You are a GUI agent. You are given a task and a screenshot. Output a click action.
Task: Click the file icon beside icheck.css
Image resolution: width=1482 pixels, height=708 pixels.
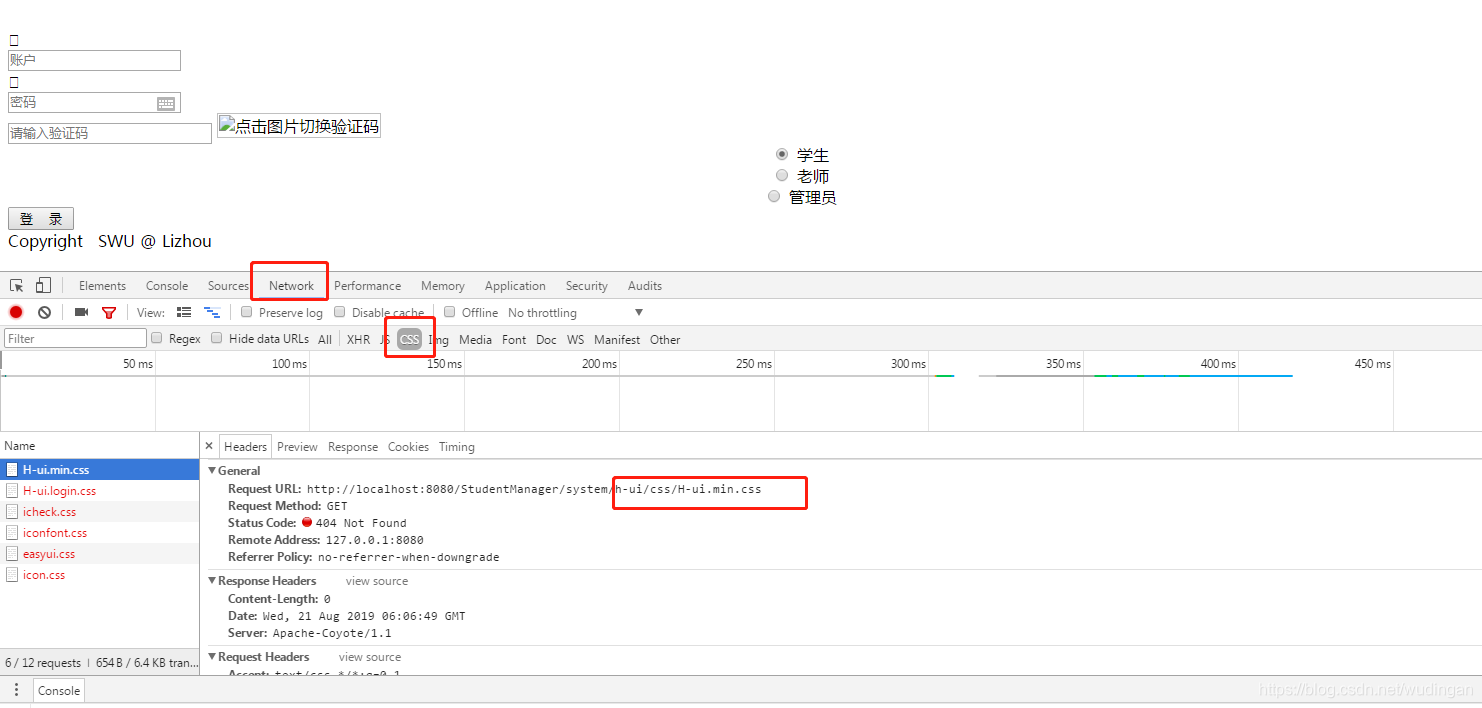[12, 512]
